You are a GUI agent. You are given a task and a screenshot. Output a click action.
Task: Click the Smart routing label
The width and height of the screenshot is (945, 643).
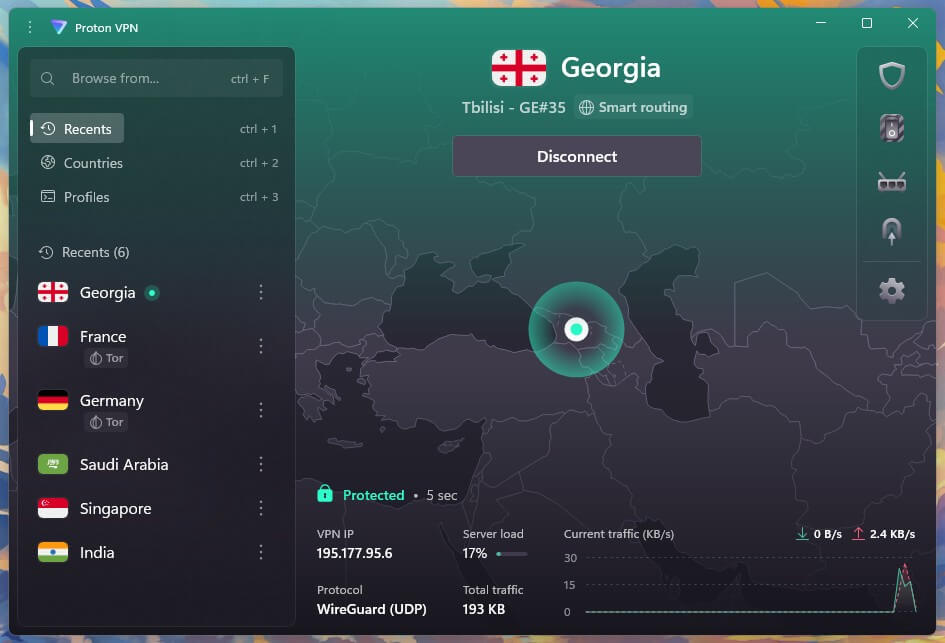(633, 107)
